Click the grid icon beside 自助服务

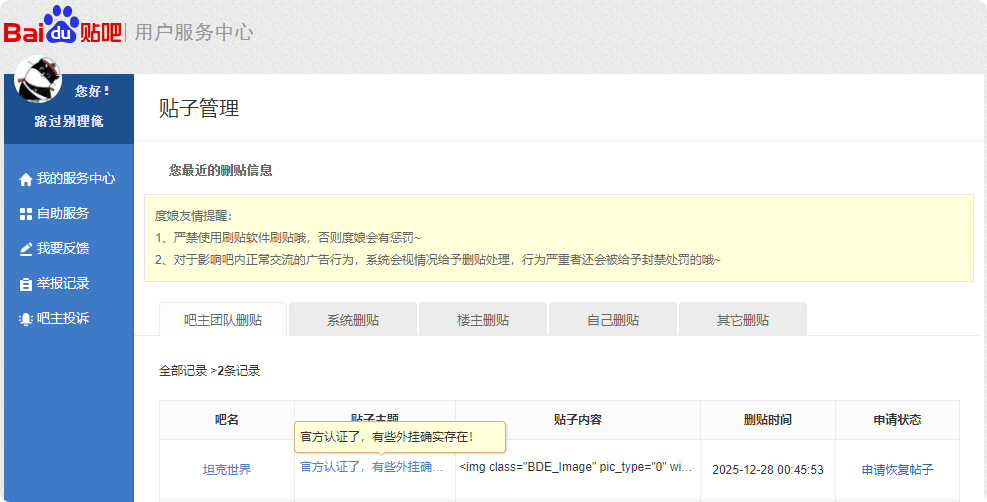(x=26, y=214)
